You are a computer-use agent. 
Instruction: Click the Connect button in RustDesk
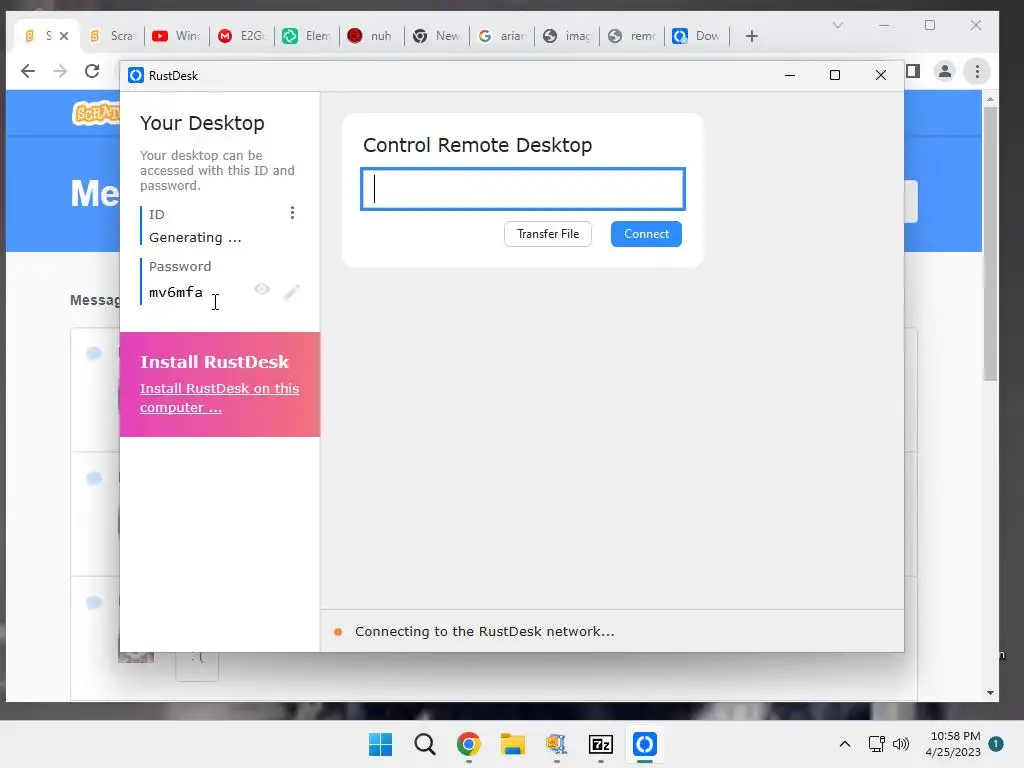(646, 234)
